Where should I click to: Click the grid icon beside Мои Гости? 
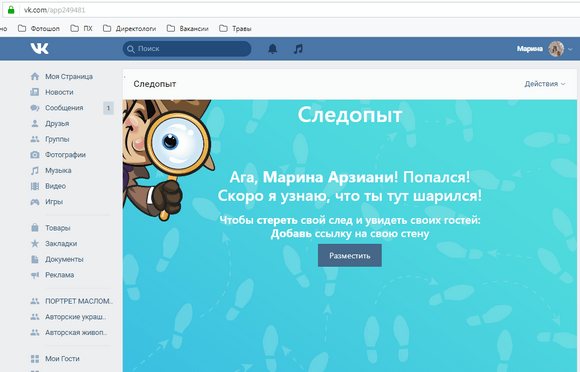35,359
